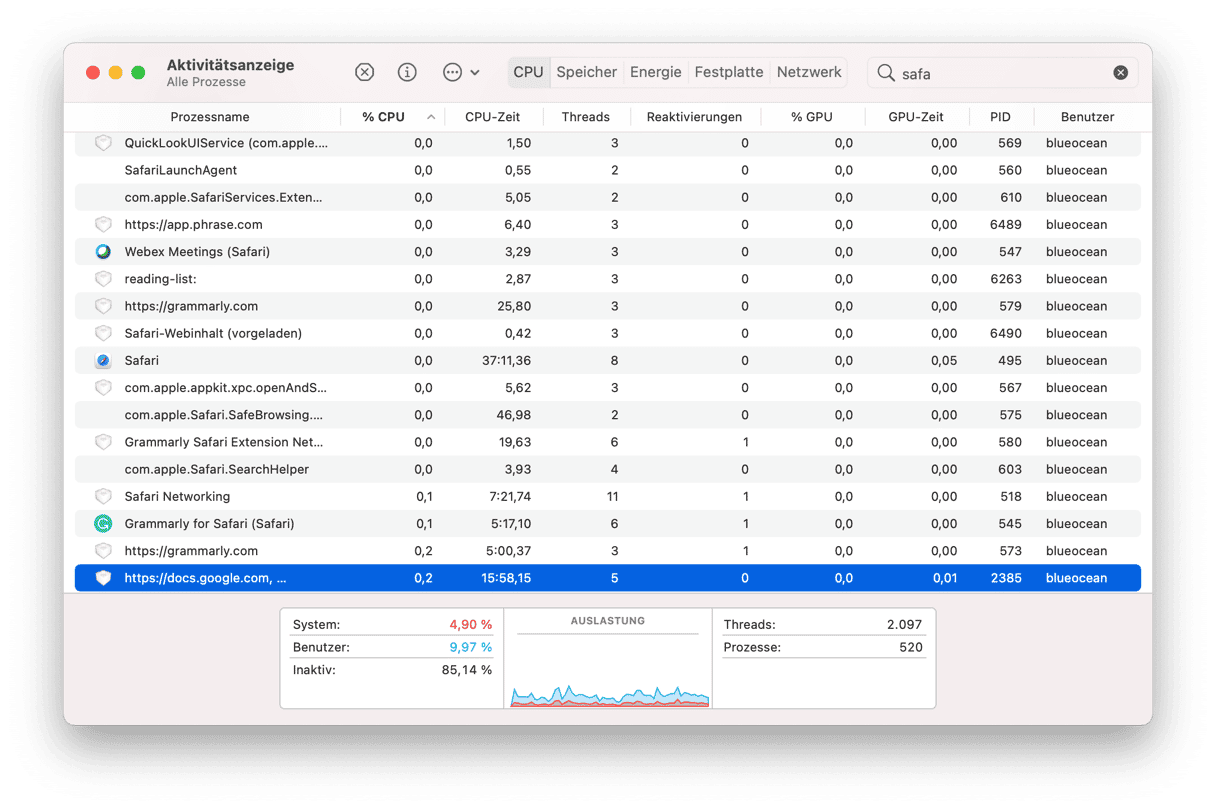The height and width of the screenshot is (809, 1216).
Task: Click the ellipsis more-actions toolbar icon
Action: click(452, 72)
